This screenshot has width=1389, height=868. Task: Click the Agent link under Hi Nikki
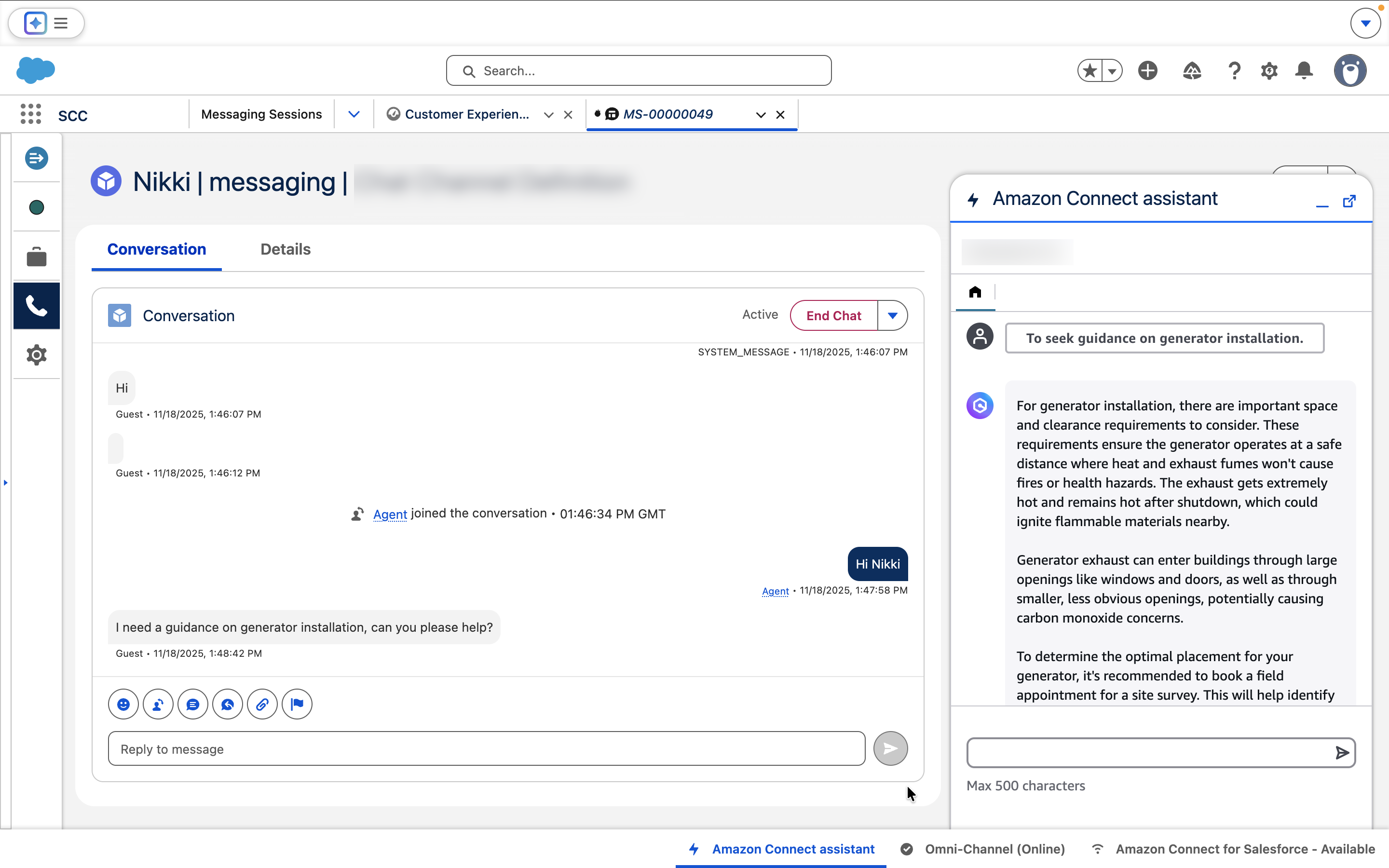point(776,591)
